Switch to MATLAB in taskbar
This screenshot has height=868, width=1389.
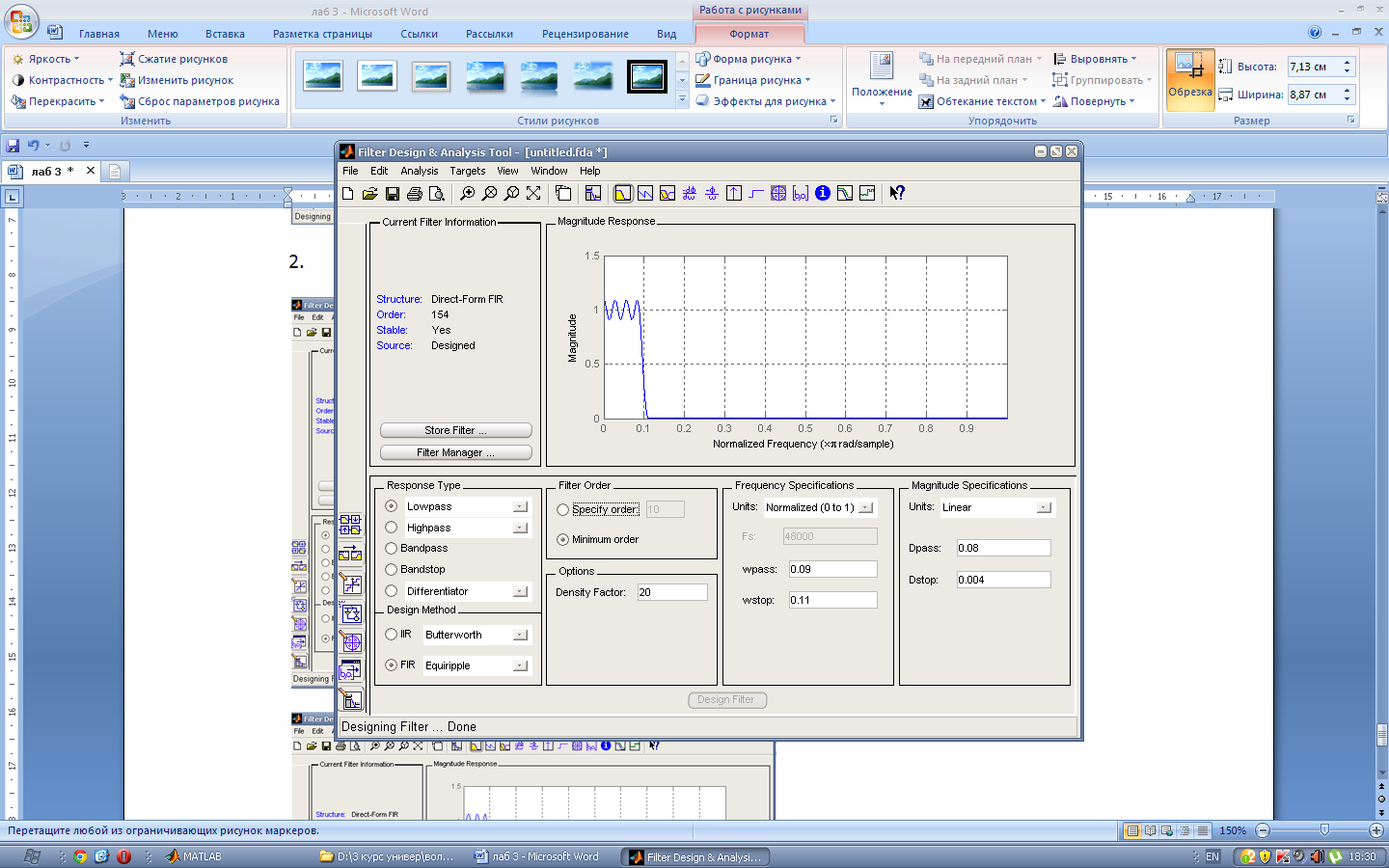coord(194,856)
